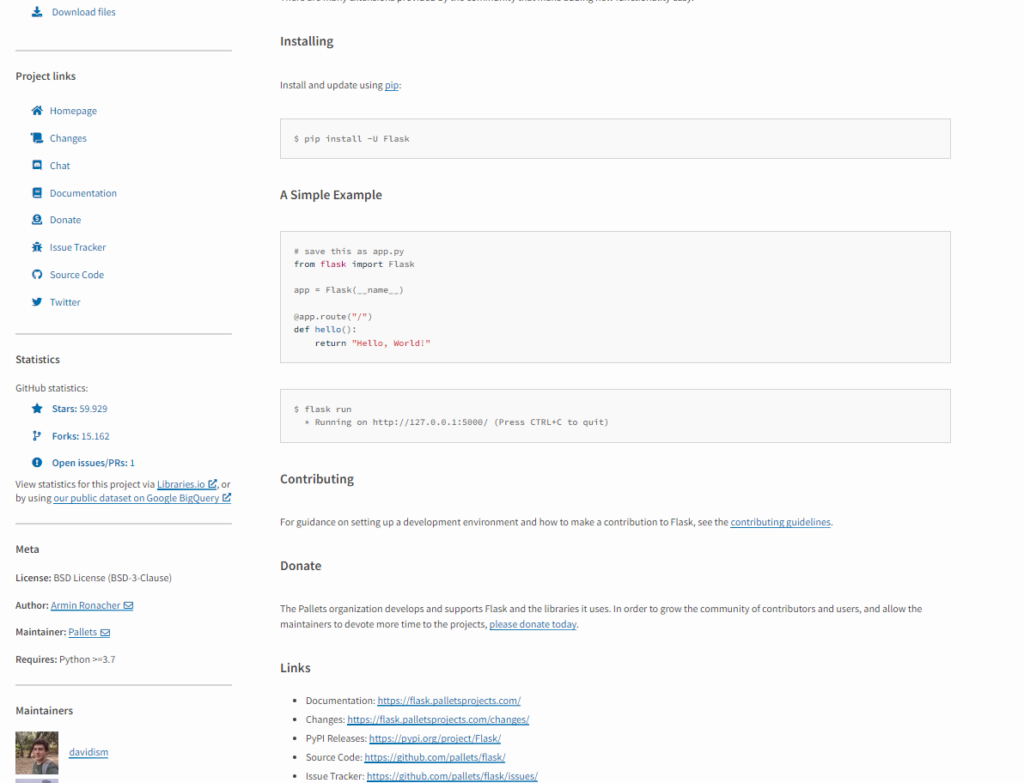Click the Homepage house icon
The height and width of the screenshot is (783, 1024).
[37, 111]
